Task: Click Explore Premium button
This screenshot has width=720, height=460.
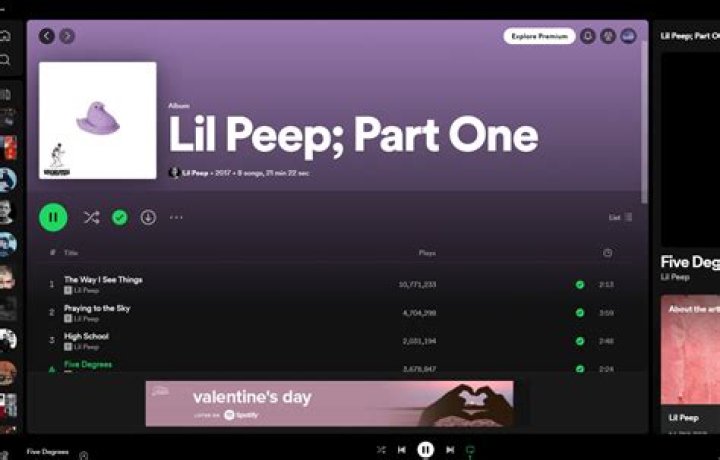Action: tap(540, 36)
